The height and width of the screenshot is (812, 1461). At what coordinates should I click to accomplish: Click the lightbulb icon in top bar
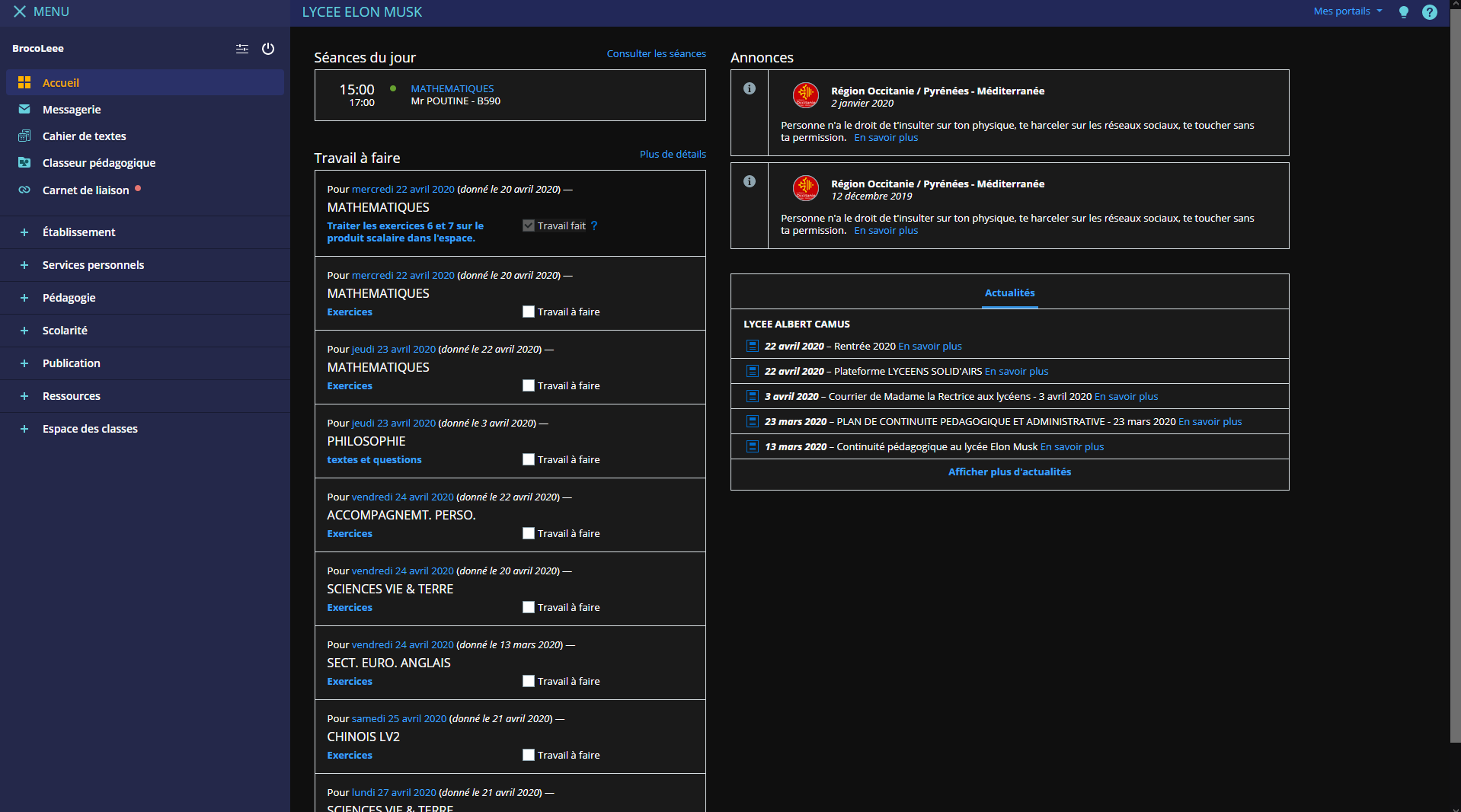coord(1404,12)
